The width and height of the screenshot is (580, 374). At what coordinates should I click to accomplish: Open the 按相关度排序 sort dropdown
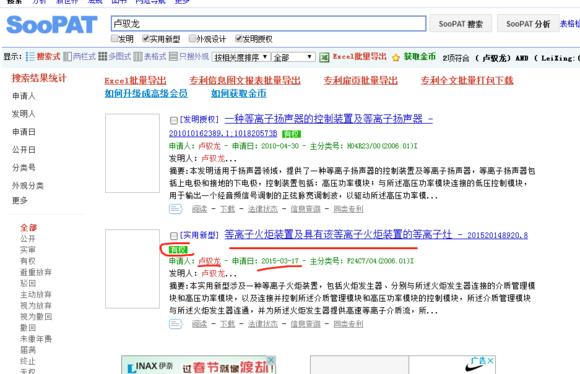point(240,57)
